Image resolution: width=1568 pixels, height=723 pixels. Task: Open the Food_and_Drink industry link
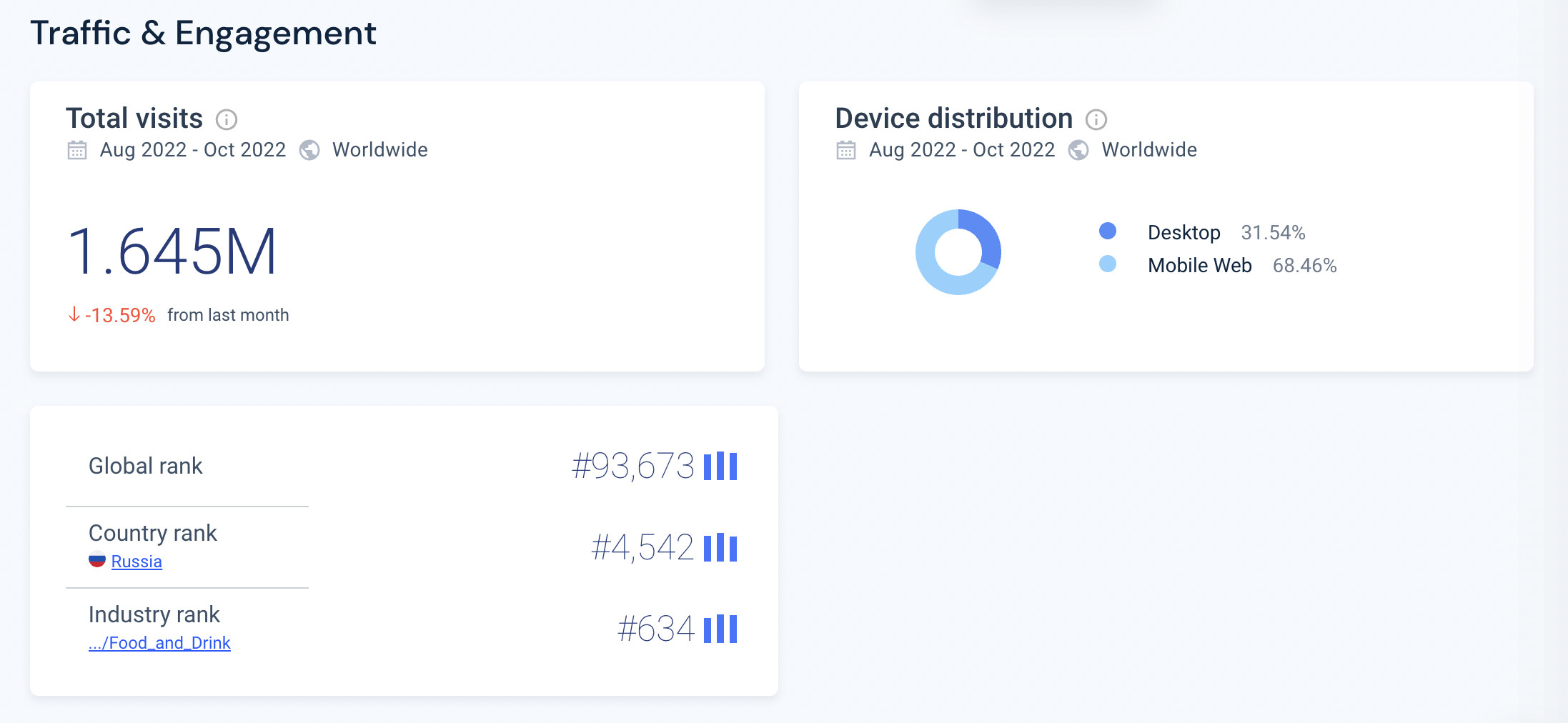[x=159, y=643]
